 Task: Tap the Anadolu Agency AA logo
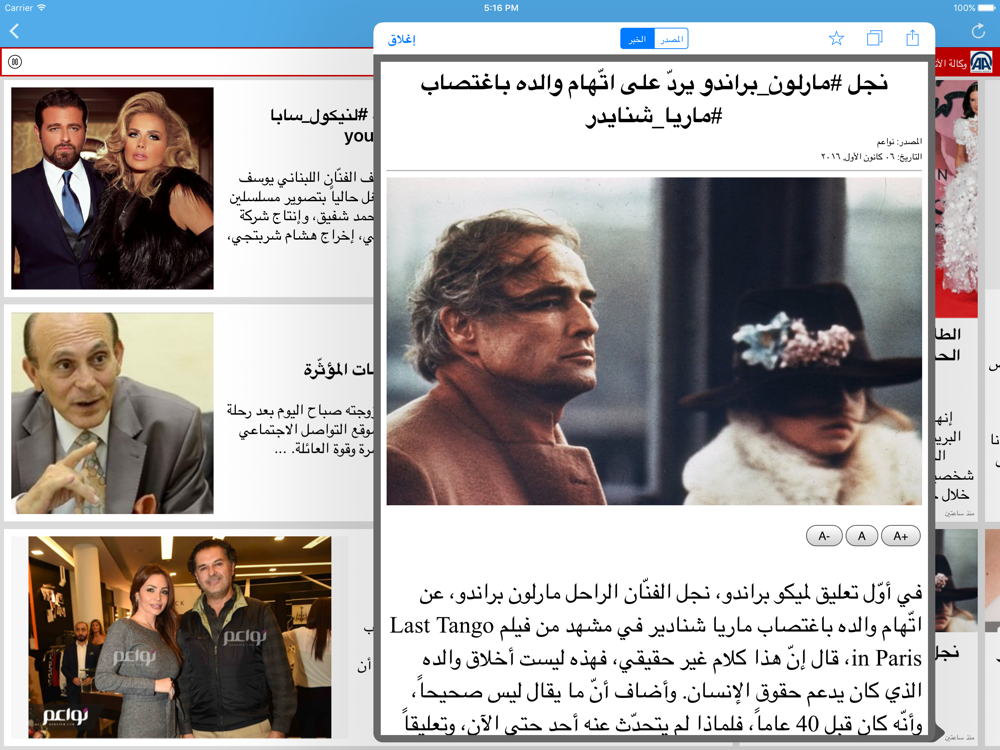coord(982,63)
